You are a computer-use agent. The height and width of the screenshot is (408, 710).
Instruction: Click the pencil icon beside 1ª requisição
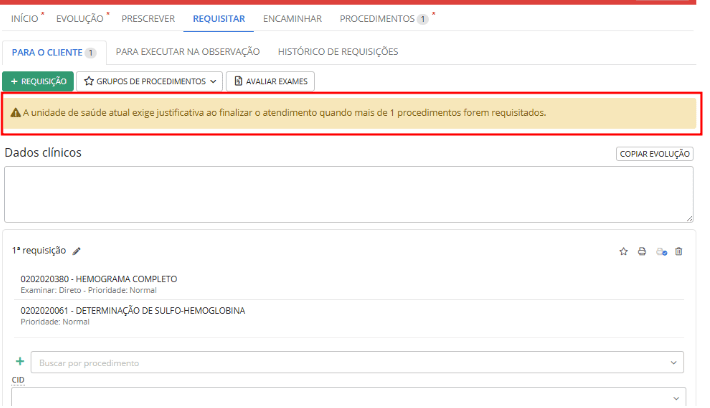click(77, 251)
